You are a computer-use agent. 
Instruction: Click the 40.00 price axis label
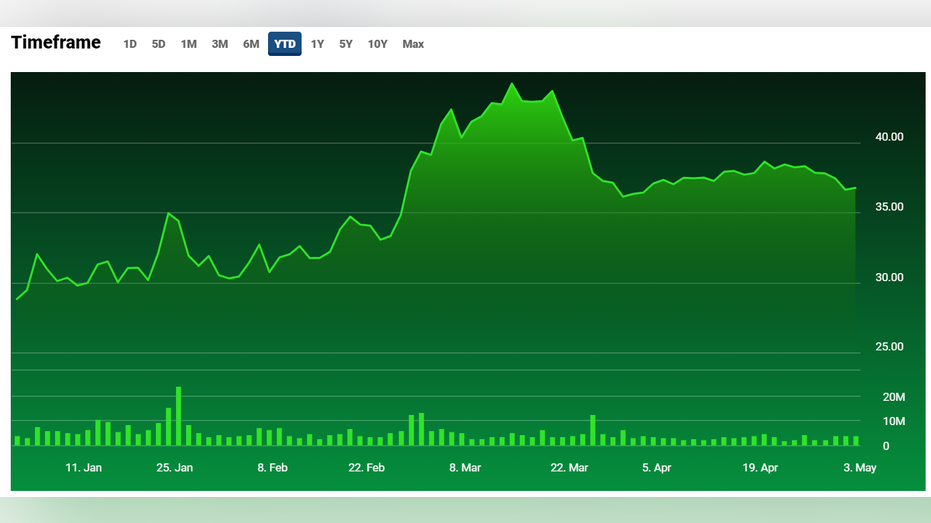coord(889,137)
